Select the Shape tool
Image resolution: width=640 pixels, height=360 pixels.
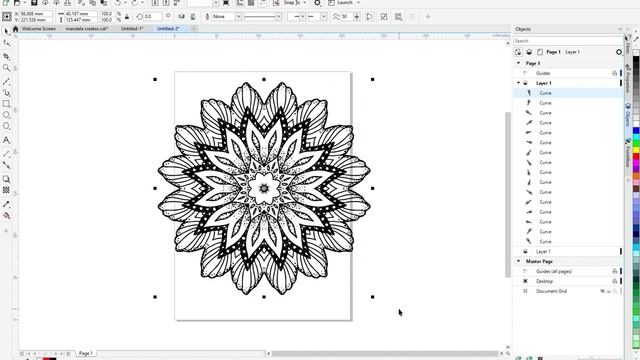(x=6, y=43)
